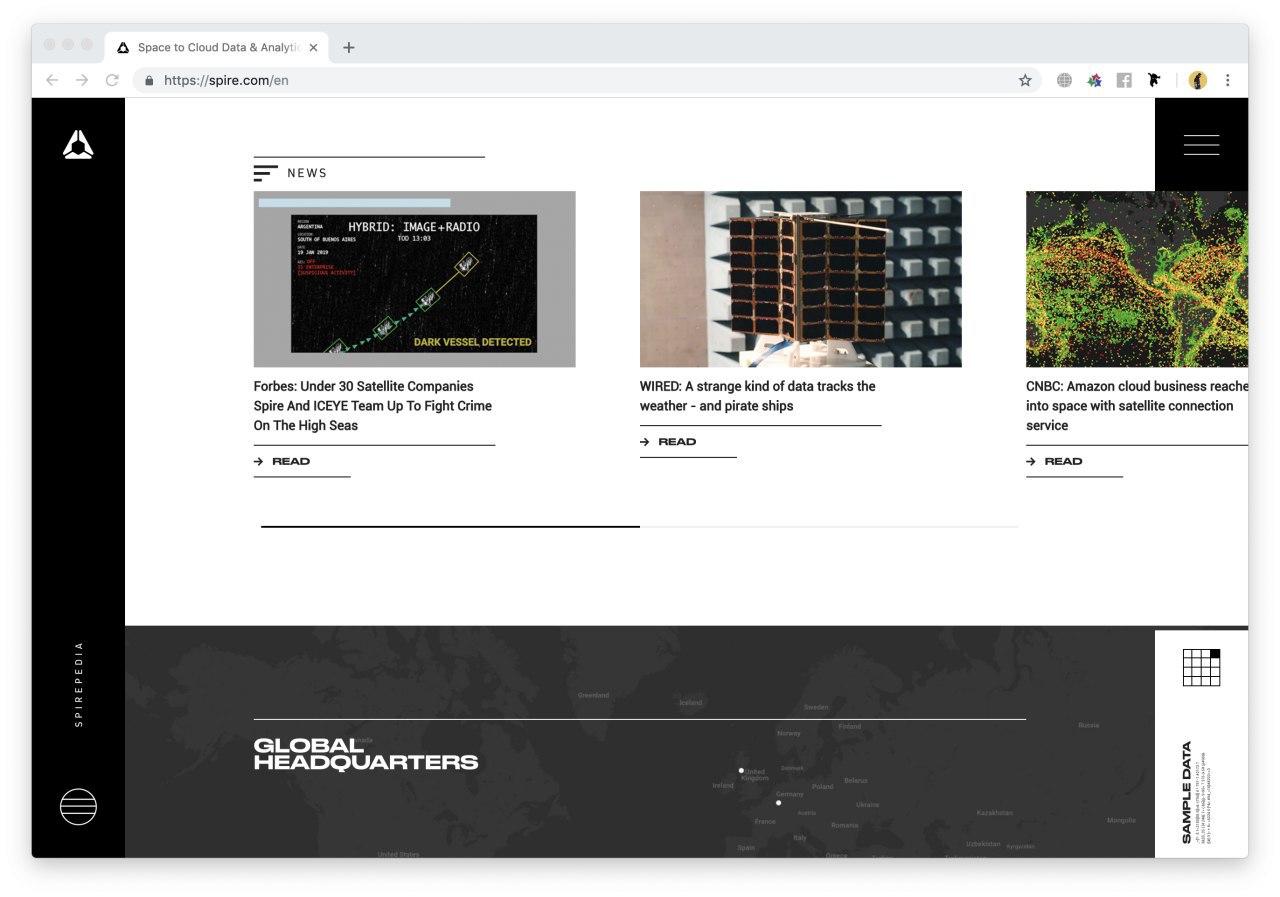
Task: Click the news carousel progress bar
Action: coord(640,526)
